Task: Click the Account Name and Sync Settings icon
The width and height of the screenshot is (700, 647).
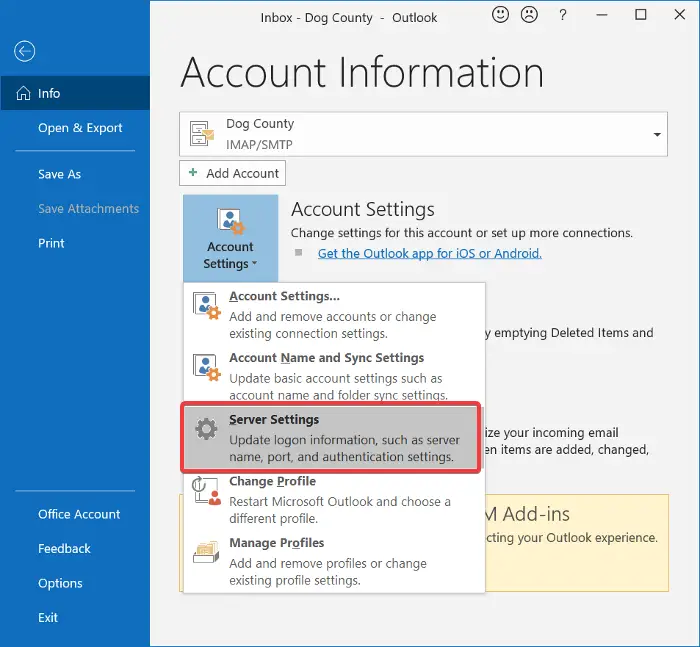Action: click(206, 368)
